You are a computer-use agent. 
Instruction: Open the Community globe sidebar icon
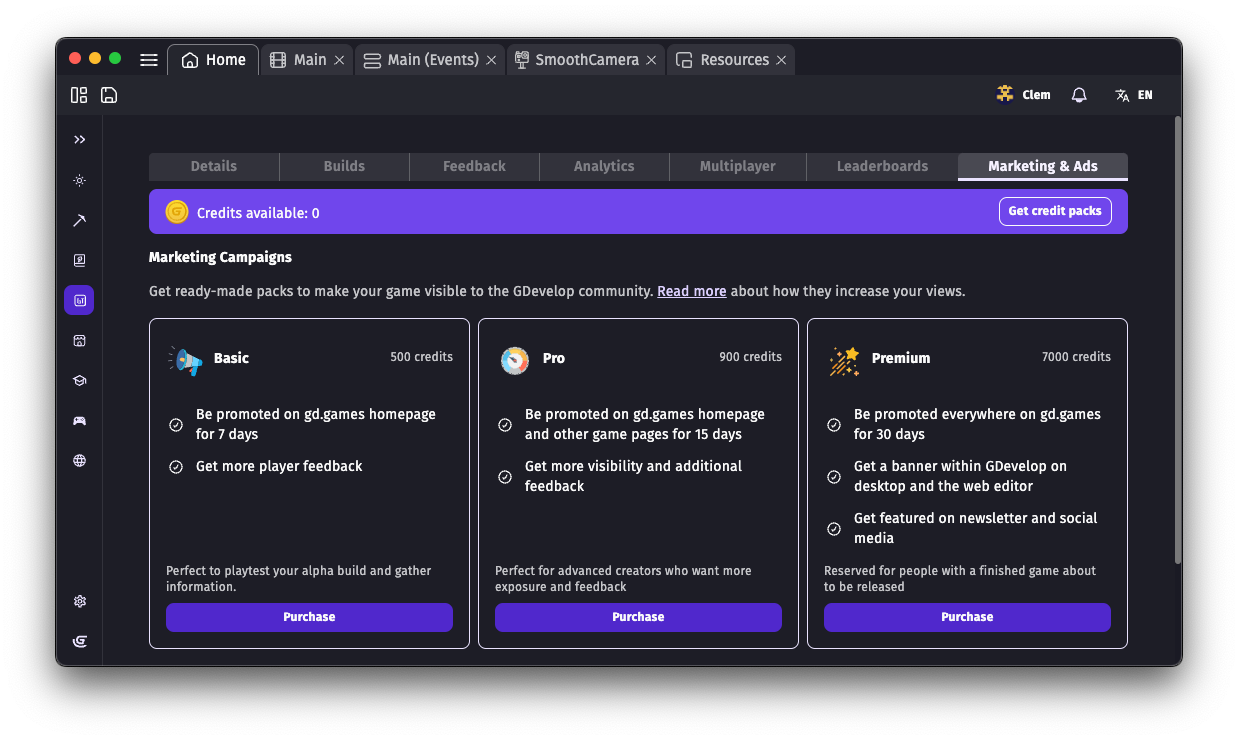[79, 461]
